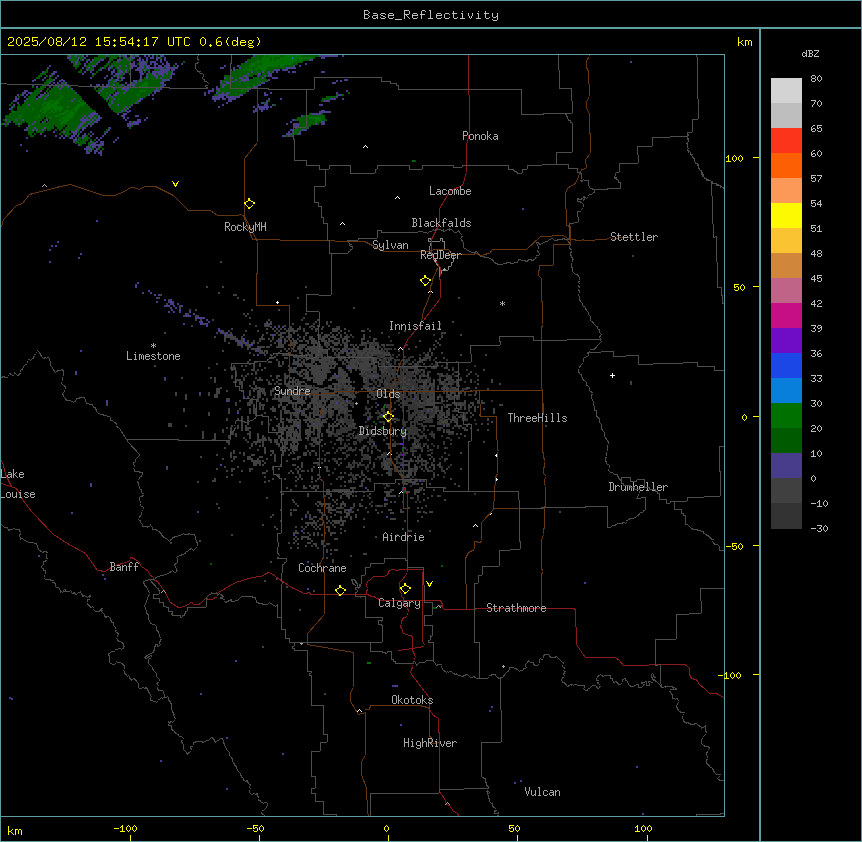Click the -100 km tick on bottom axis

(x=125, y=828)
